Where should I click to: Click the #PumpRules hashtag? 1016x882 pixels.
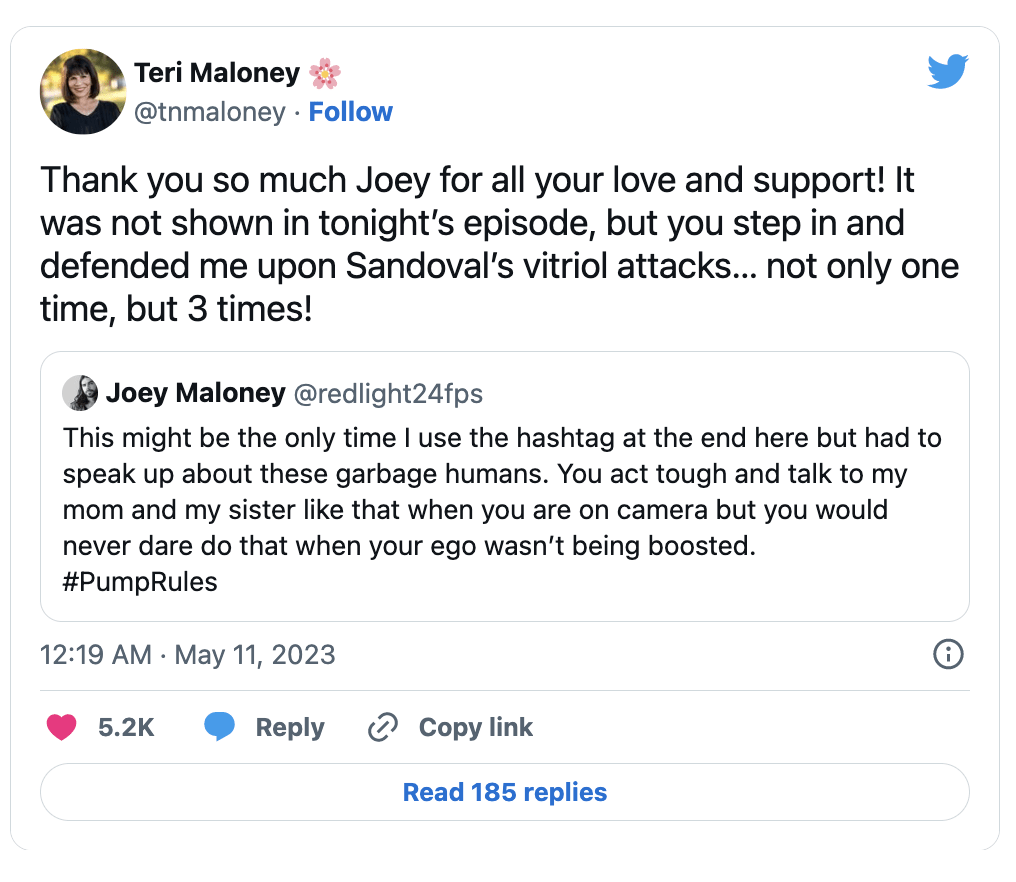click(140, 582)
